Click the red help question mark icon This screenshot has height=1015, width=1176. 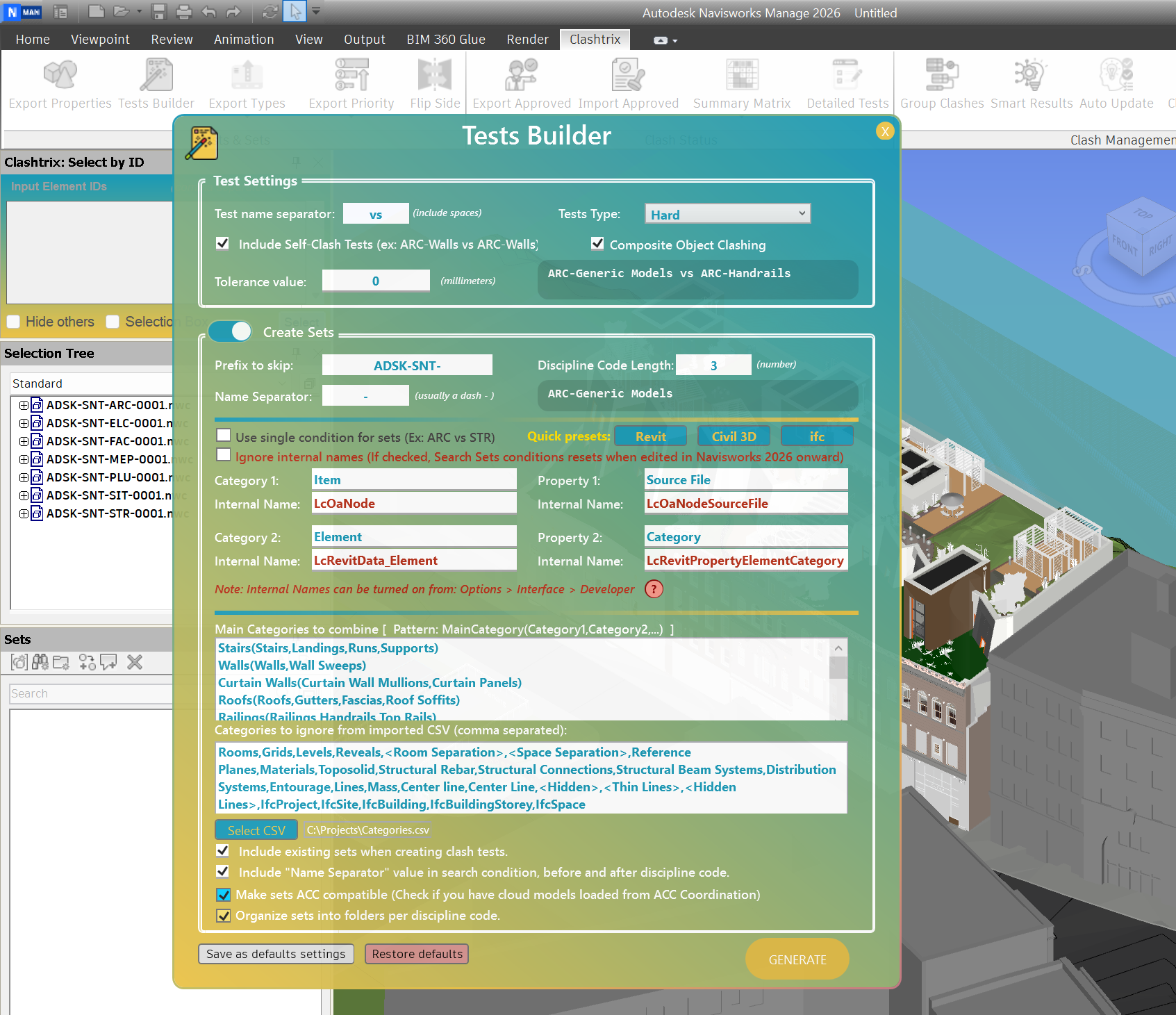pos(654,589)
